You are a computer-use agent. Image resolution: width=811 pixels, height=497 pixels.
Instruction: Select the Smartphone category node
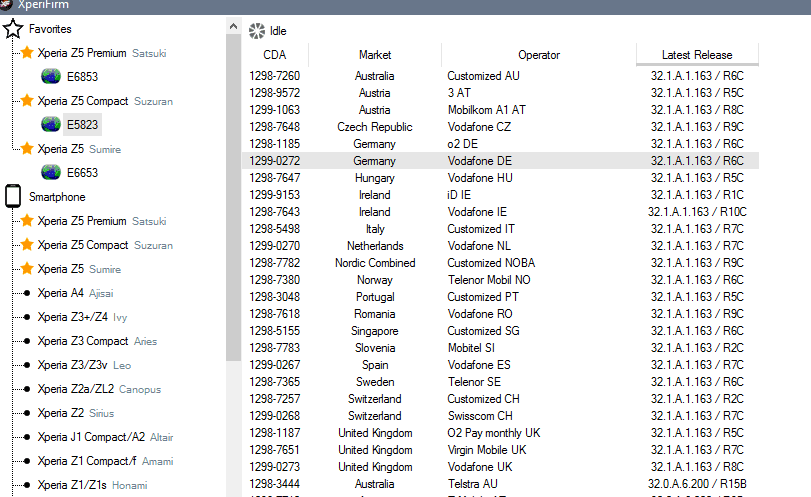(x=57, y=197)
